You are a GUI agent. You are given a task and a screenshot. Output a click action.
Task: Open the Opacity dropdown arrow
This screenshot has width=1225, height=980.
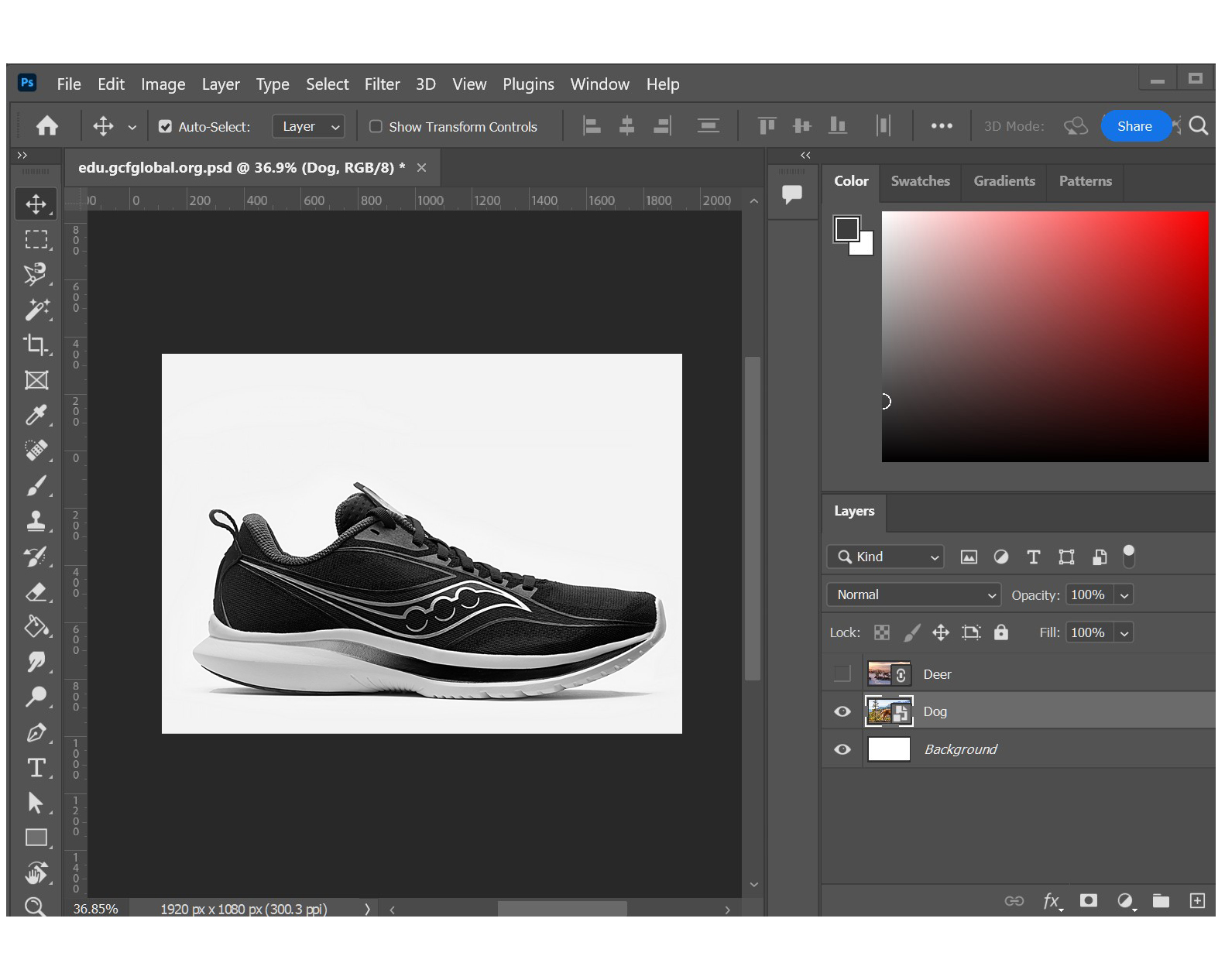click(1124, 595)
